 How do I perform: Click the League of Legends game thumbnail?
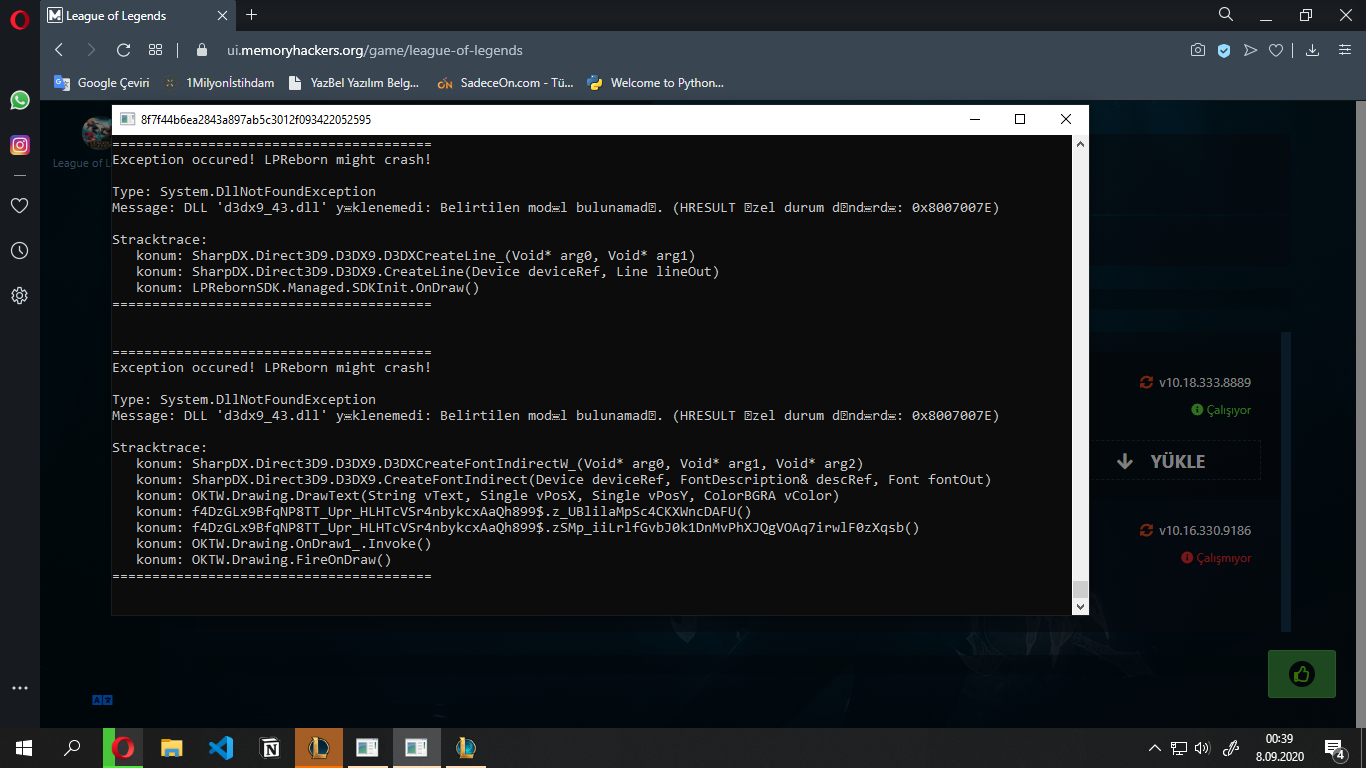97,133
